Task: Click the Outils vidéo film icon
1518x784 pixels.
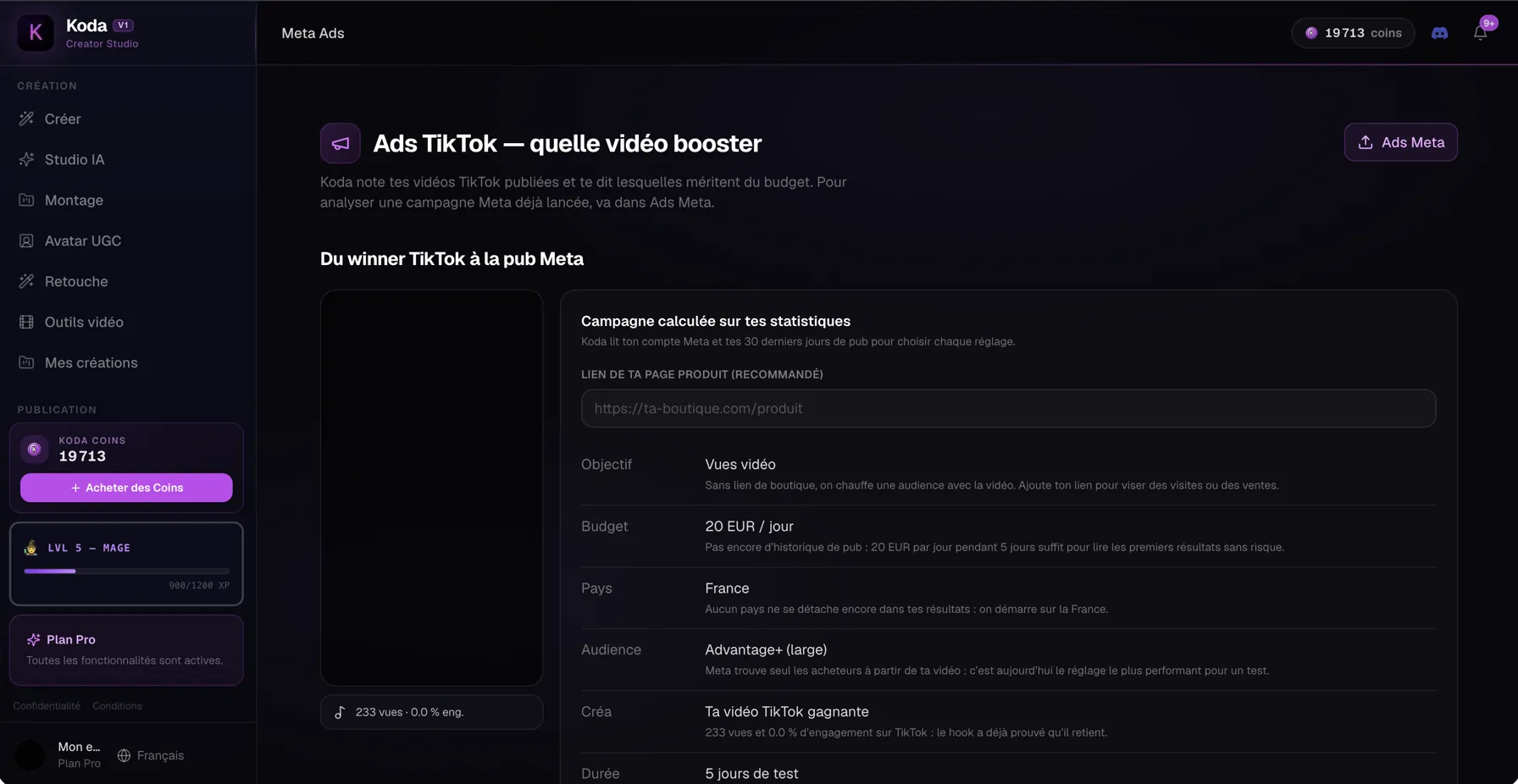Action: pyautogui.click(x=26, y=322)
